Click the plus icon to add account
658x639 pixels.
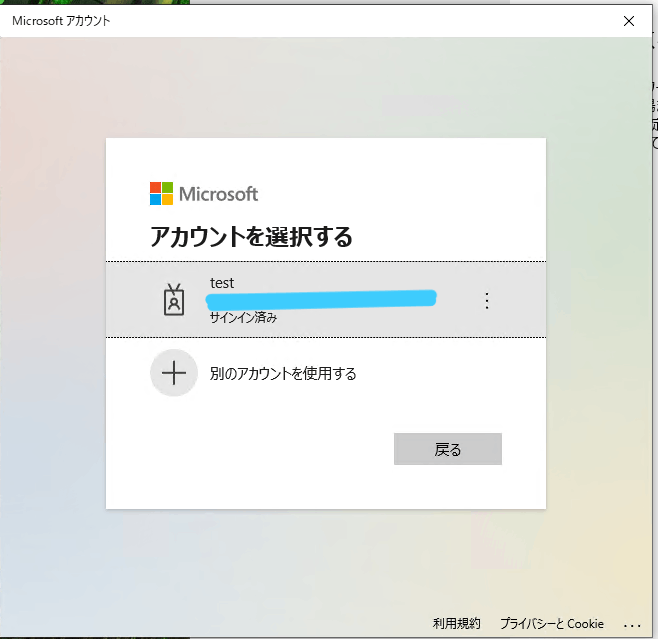(x=174, y=373)
